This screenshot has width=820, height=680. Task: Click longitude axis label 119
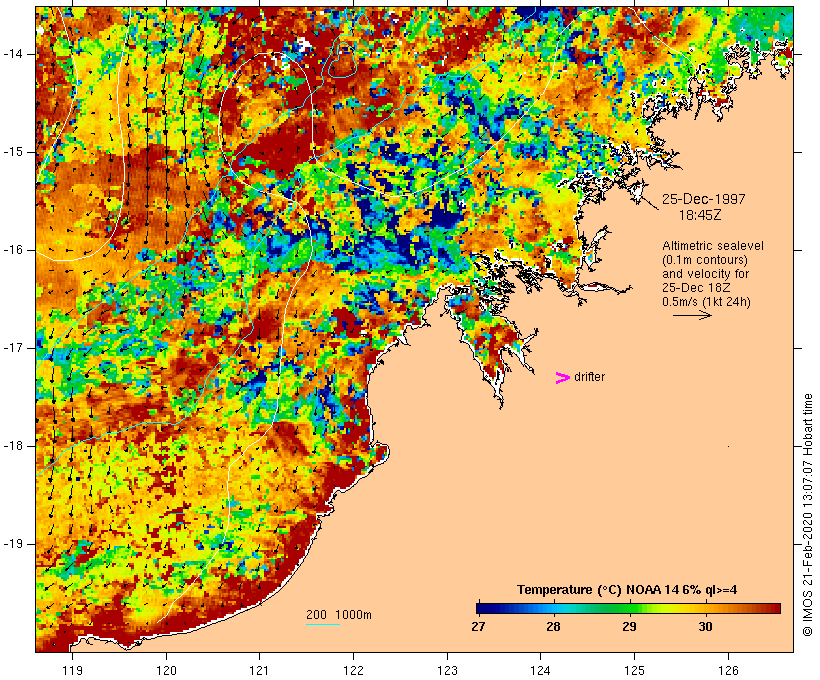(x=72, y=670)
